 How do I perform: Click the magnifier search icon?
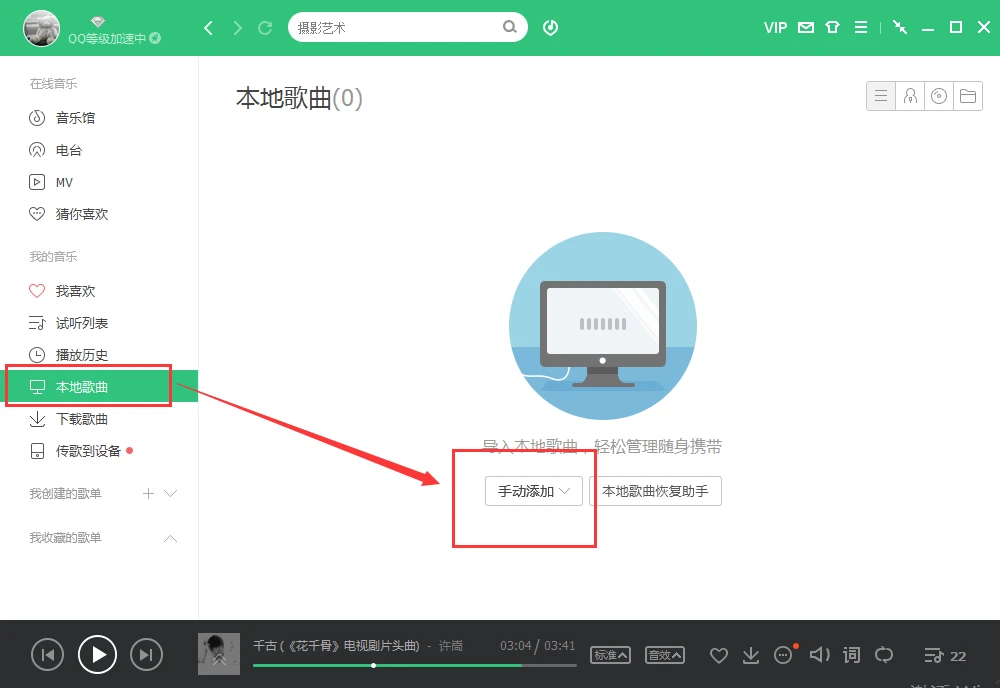pyautogui.click(x=509, y=27)
